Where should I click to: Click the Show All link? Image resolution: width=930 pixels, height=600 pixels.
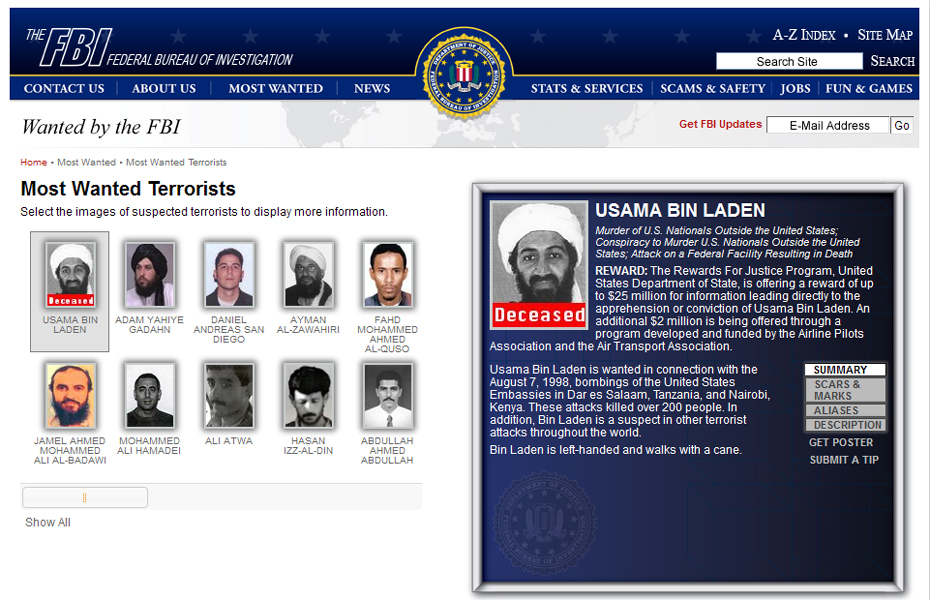coord(47,522)
